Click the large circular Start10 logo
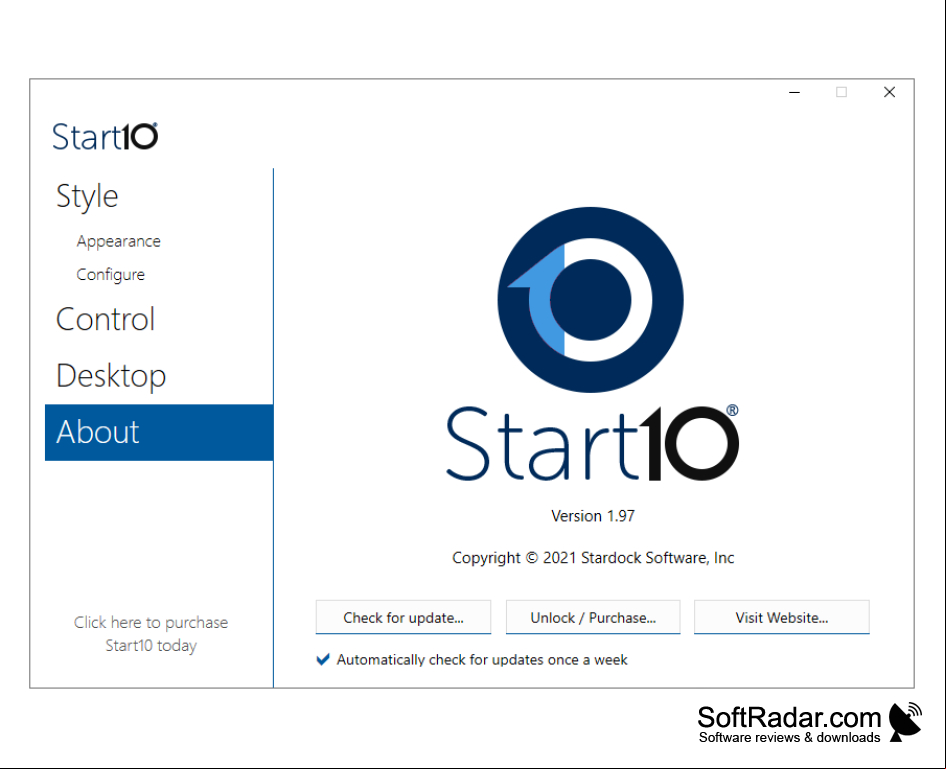Image resolution: width=946 pixels, height=769 pixels. (x=591, y=300)
